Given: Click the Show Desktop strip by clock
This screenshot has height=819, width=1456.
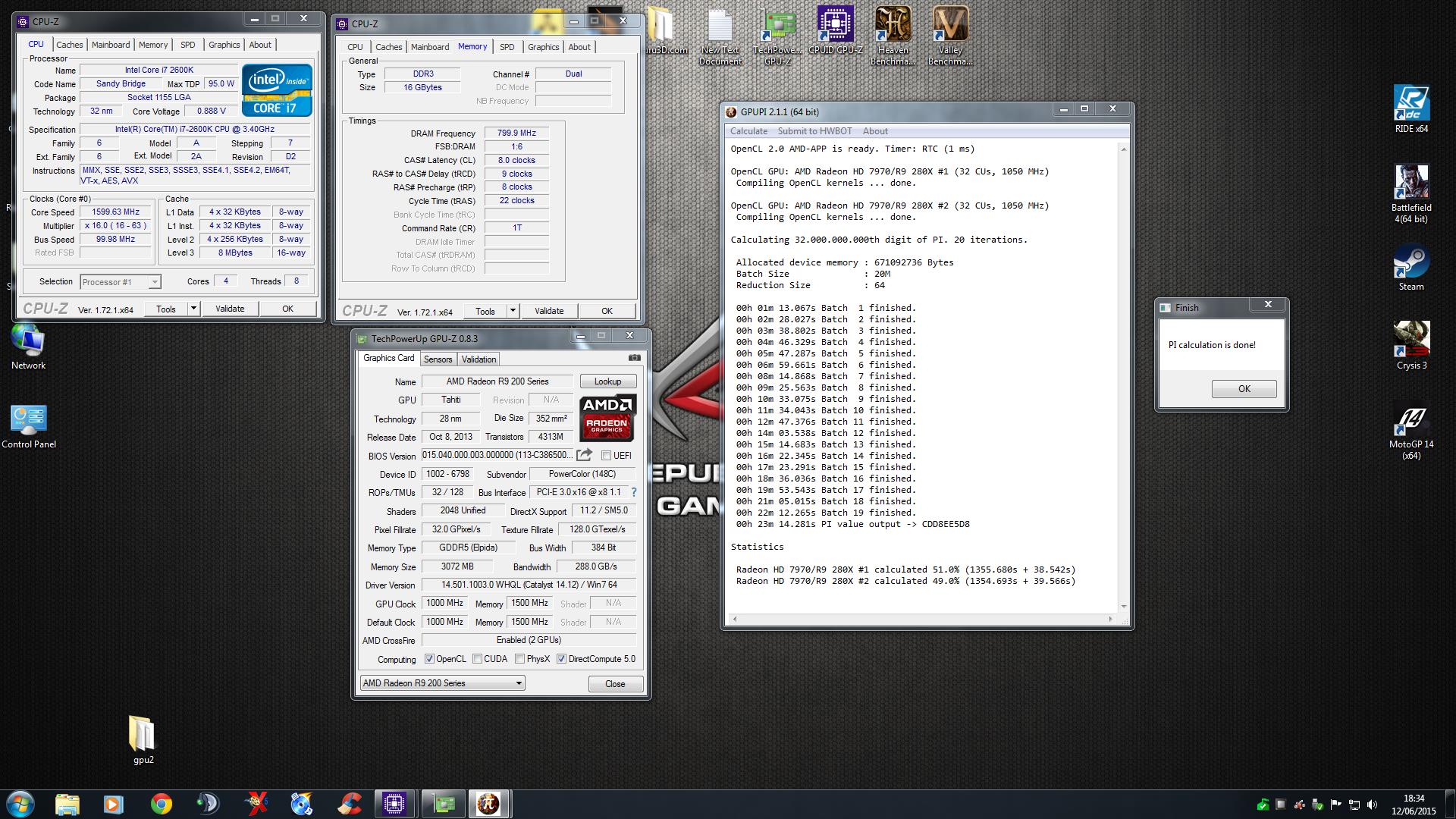Looking at the screenshot, I should click(1450, 804).
